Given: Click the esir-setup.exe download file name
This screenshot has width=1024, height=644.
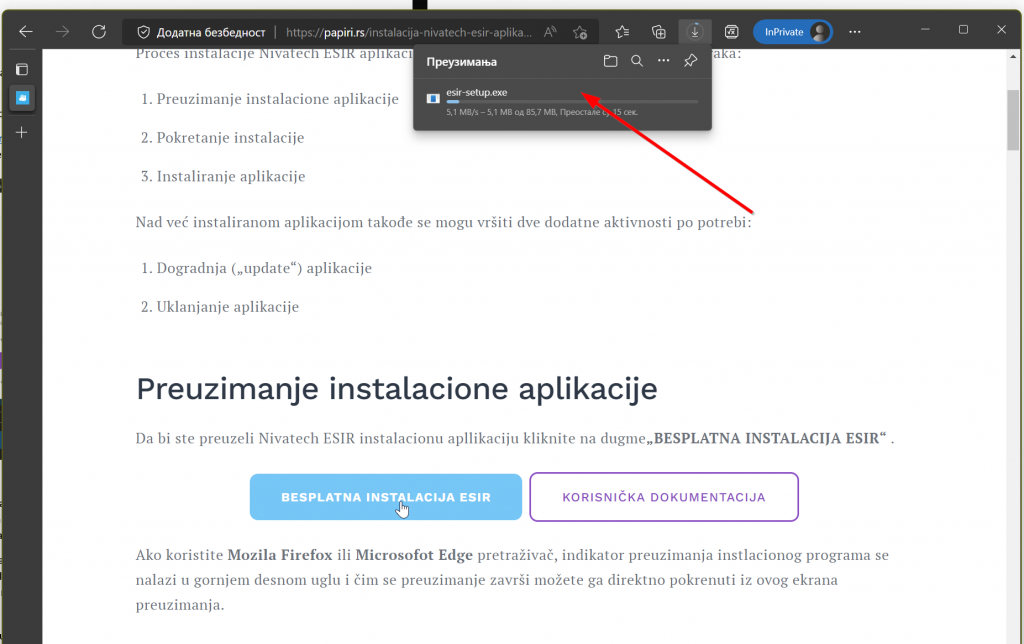Looking at the screenshot, I should [477, 93].
